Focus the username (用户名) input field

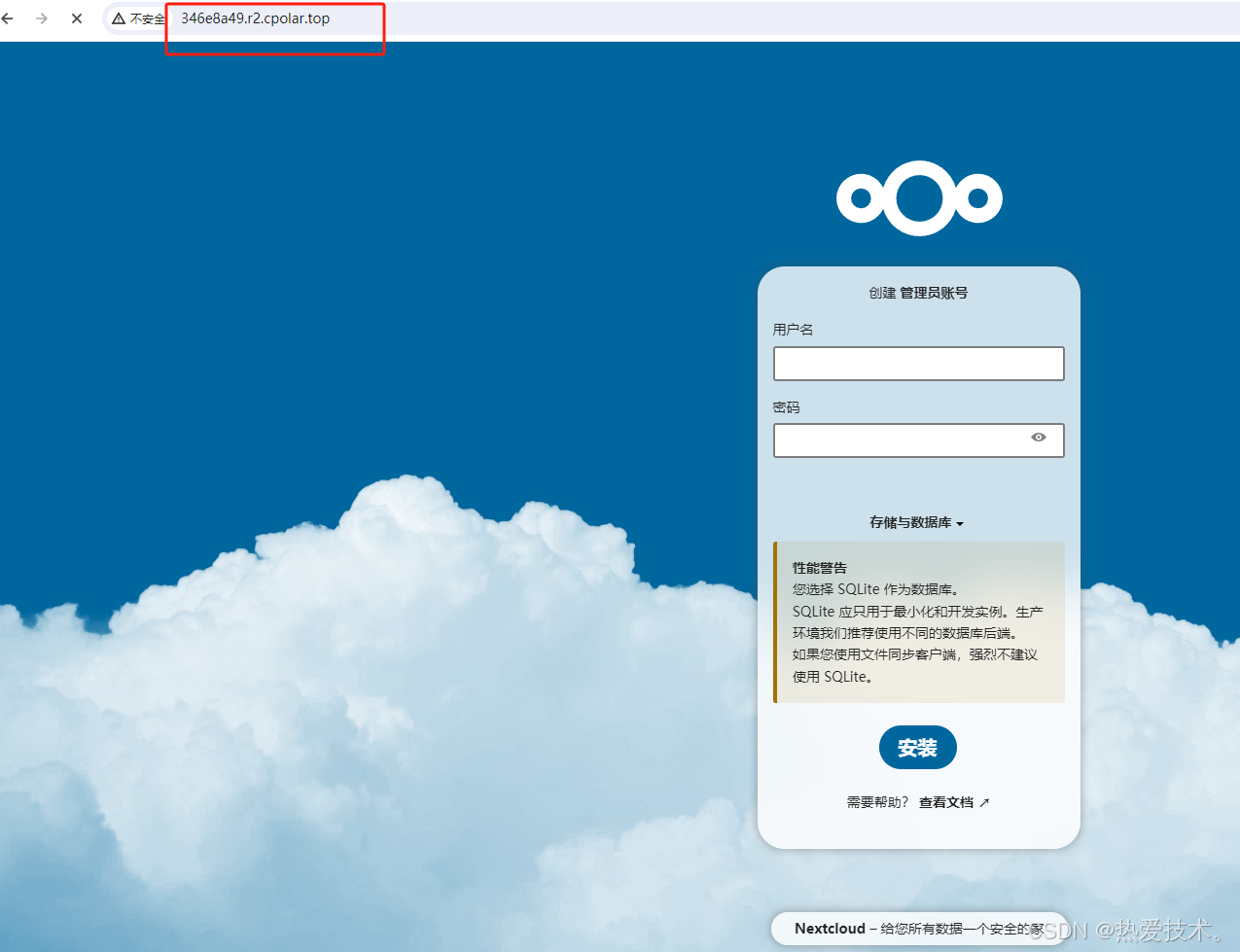click(919, 364)
